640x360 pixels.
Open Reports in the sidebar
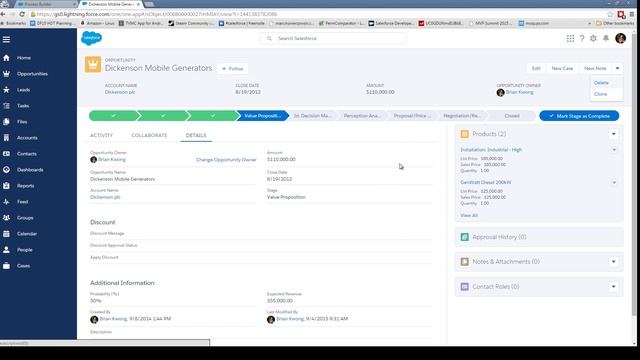coord(25,186)
